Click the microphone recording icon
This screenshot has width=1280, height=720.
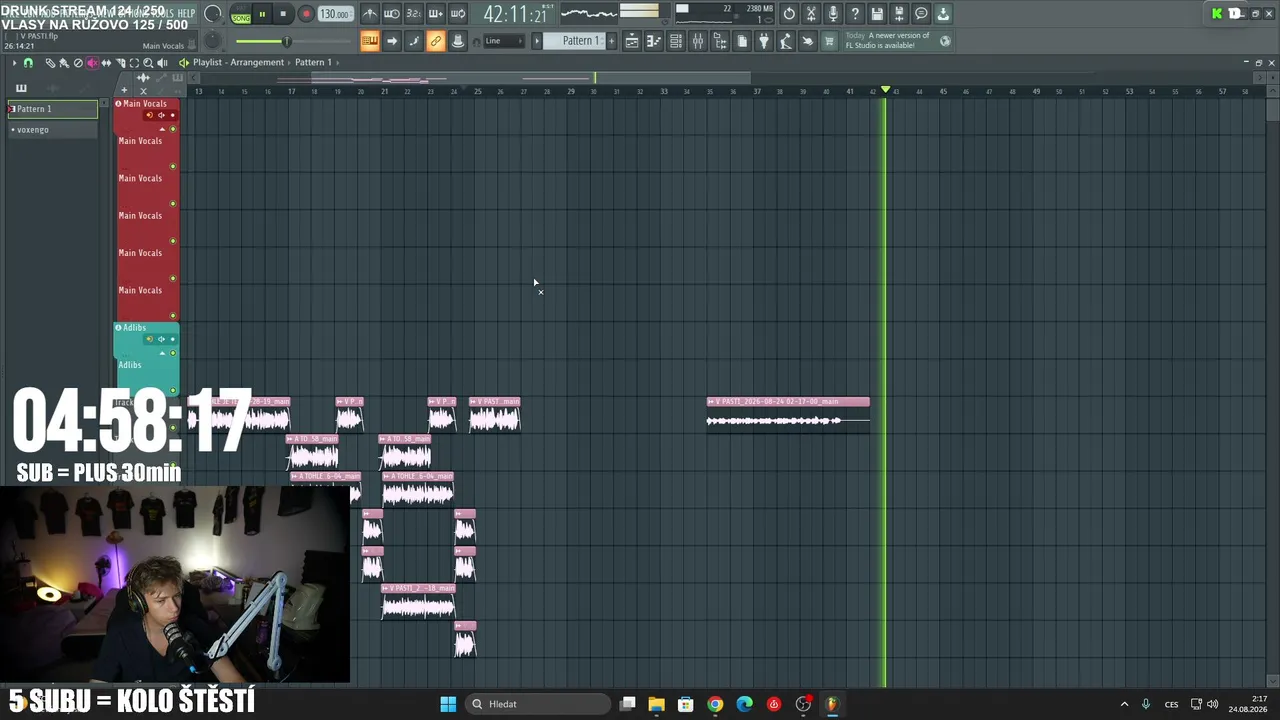tap(833, 14)
